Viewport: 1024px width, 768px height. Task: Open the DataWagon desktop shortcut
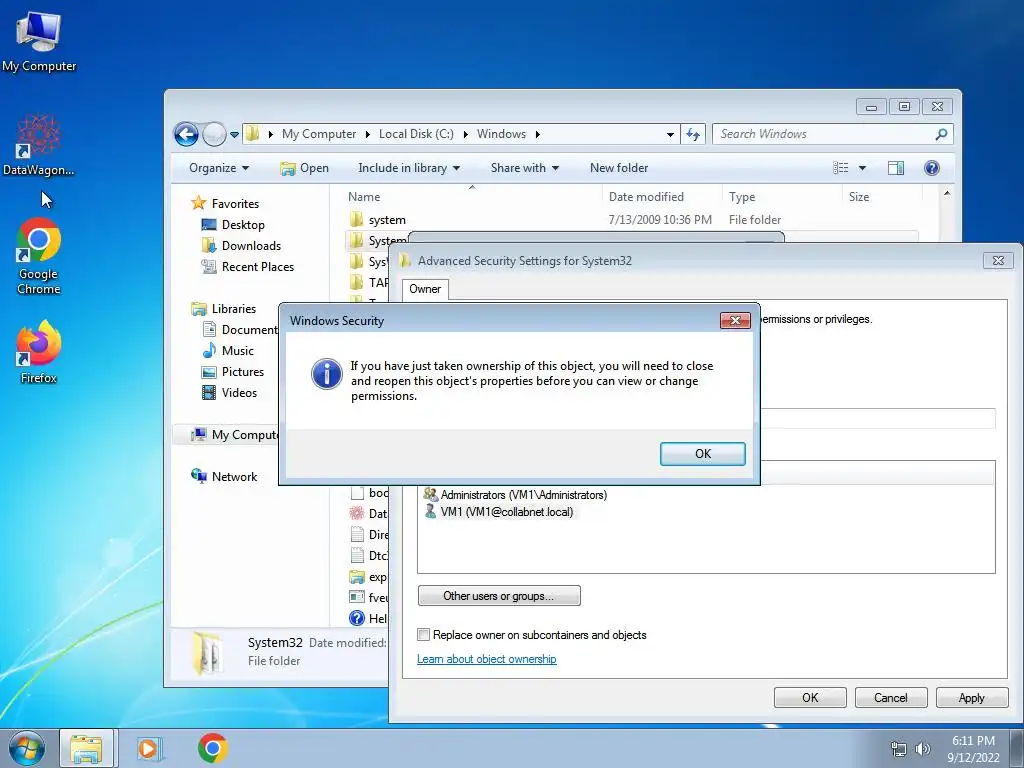coord(39,145)
